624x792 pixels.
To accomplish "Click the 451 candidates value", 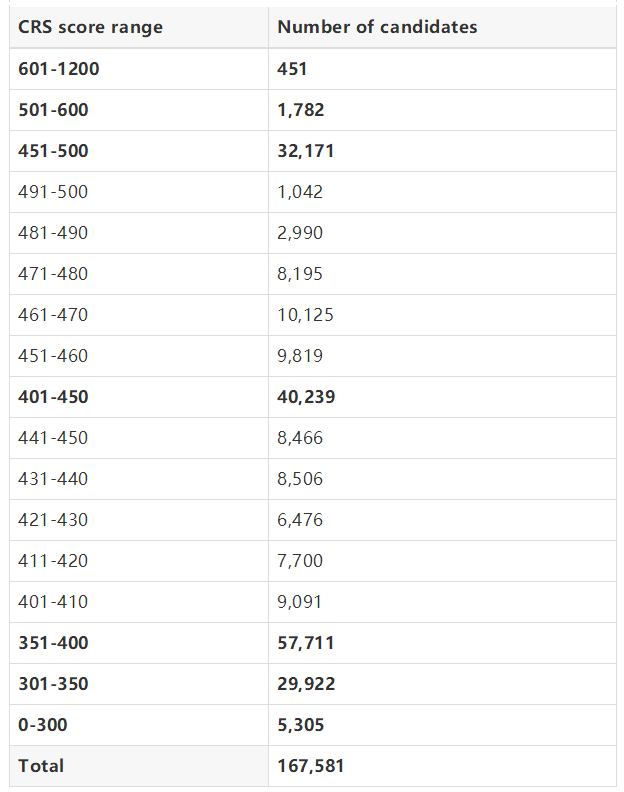I will [x=293, y=69].
